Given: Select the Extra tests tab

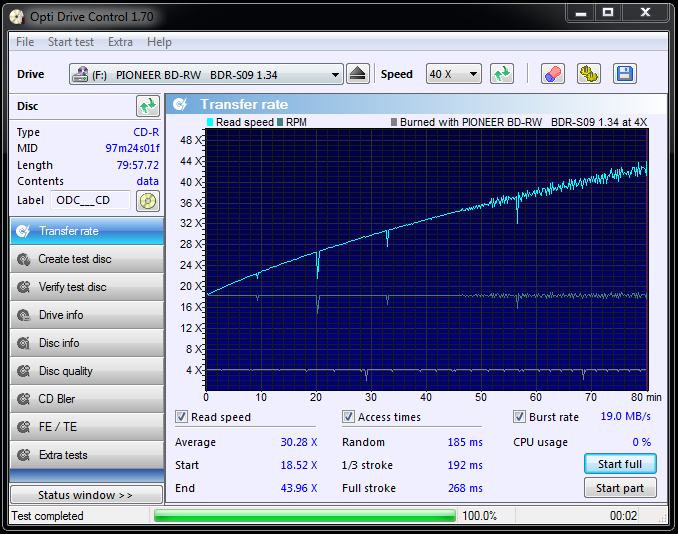Looking at the screenshot, I should [87, 455].
